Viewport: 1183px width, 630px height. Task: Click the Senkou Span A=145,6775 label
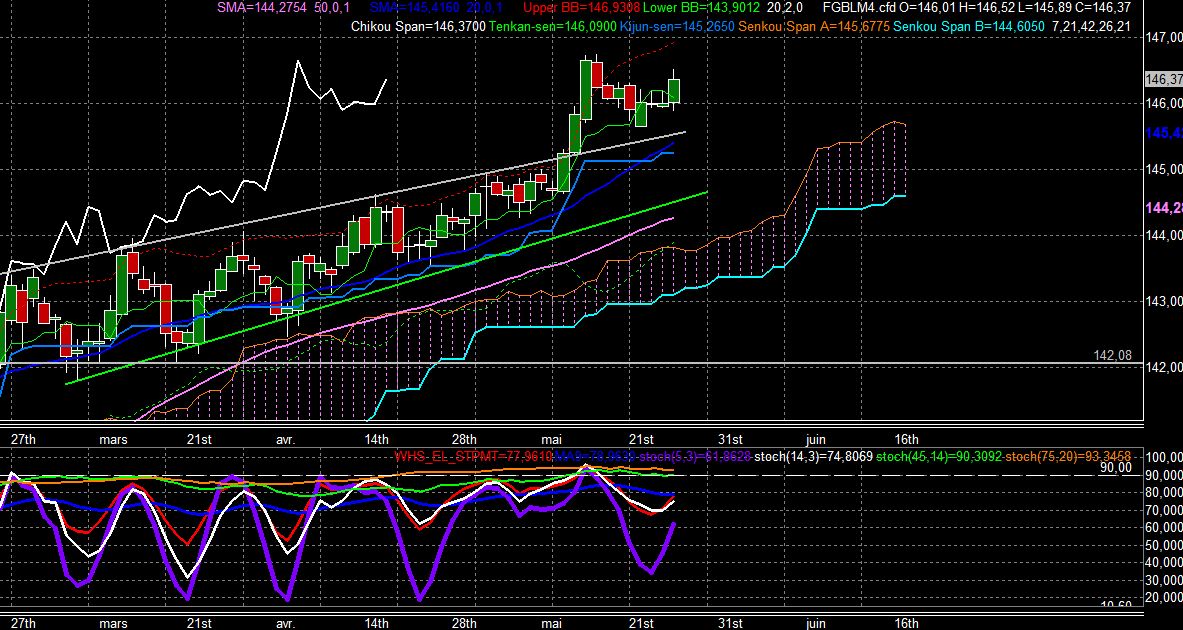(814, 26)
